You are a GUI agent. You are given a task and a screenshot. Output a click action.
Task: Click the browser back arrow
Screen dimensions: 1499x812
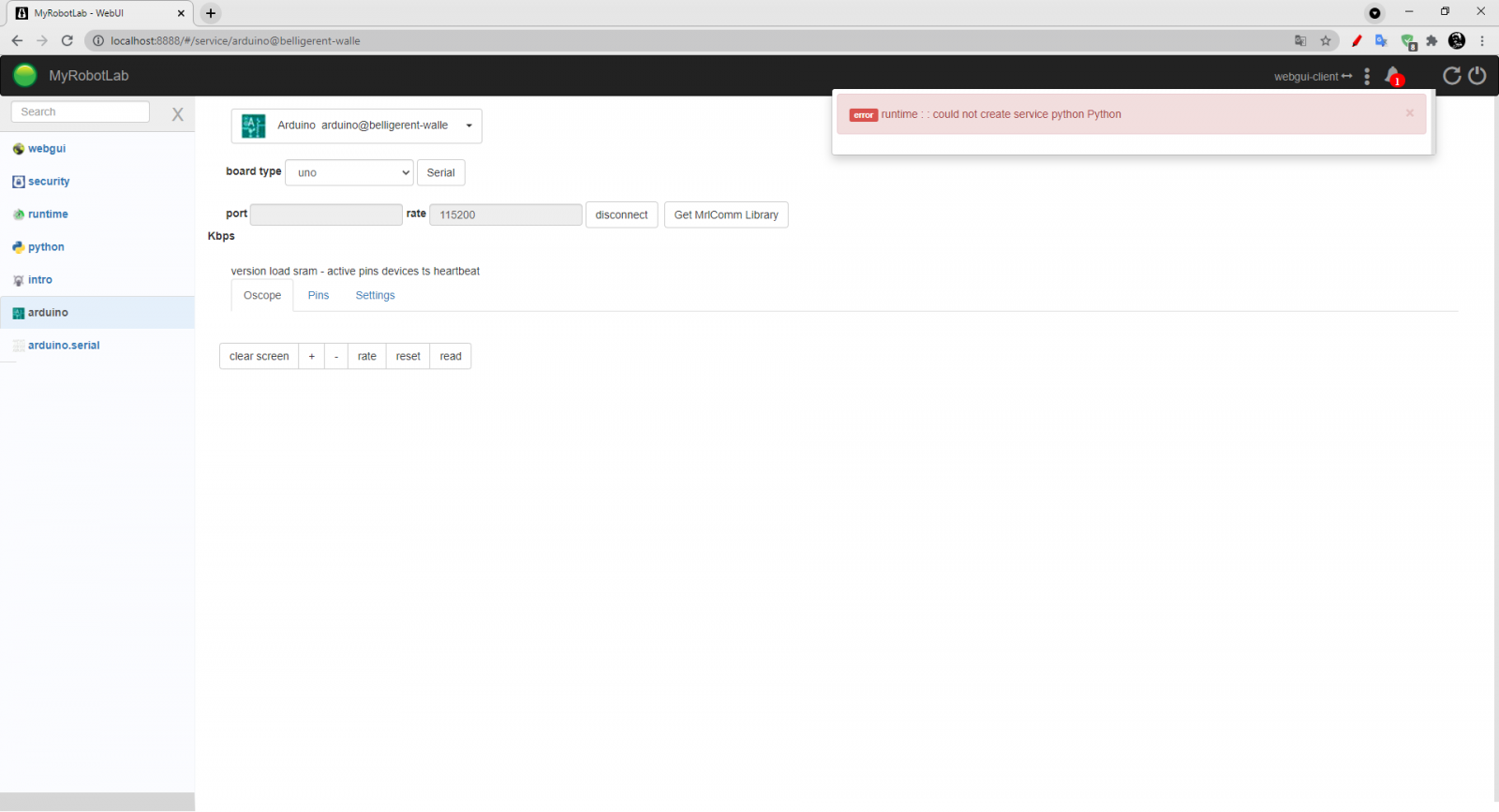point(17,40)
